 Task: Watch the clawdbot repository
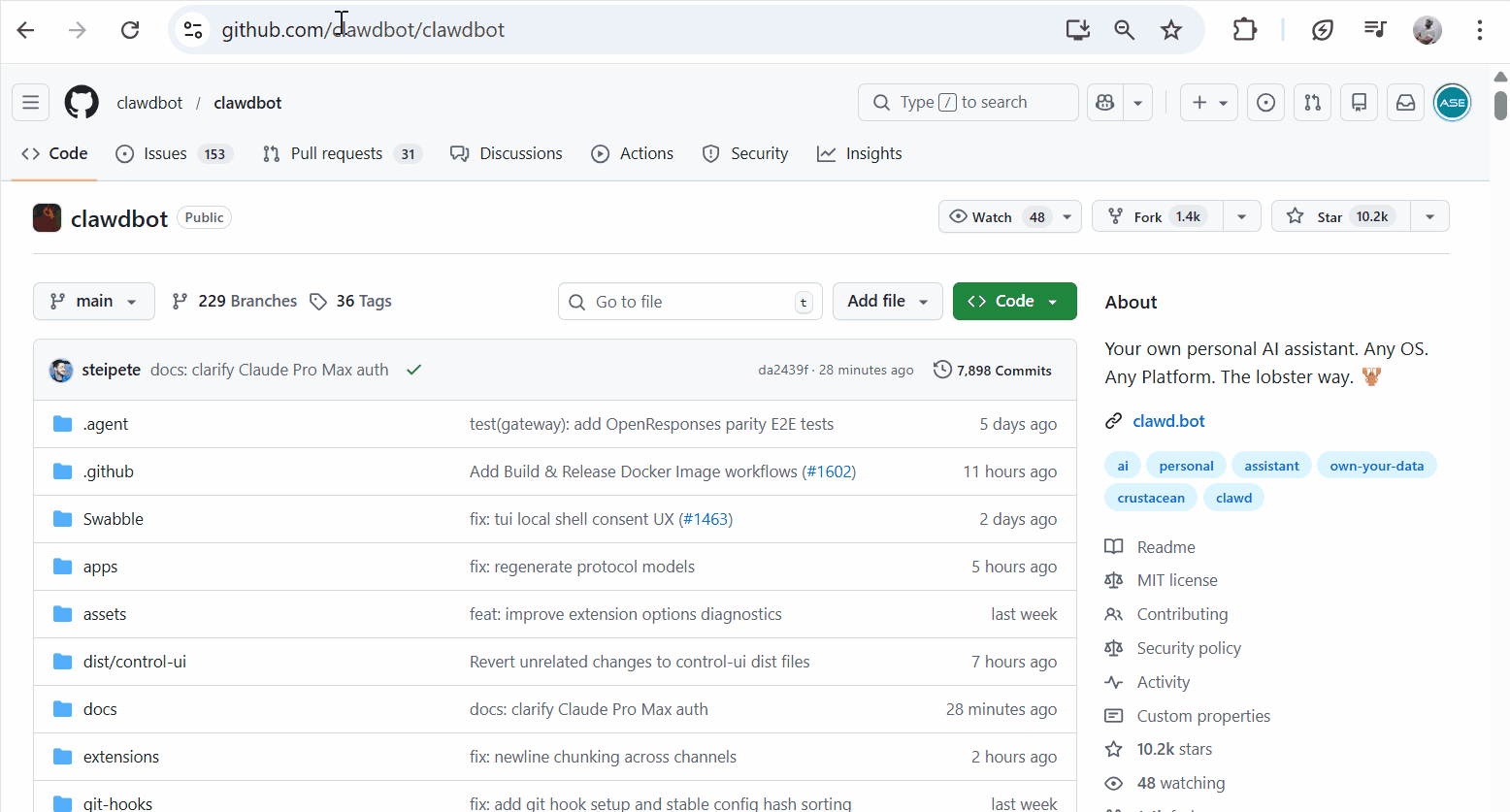pyautogui.click(x=994, y=216)
